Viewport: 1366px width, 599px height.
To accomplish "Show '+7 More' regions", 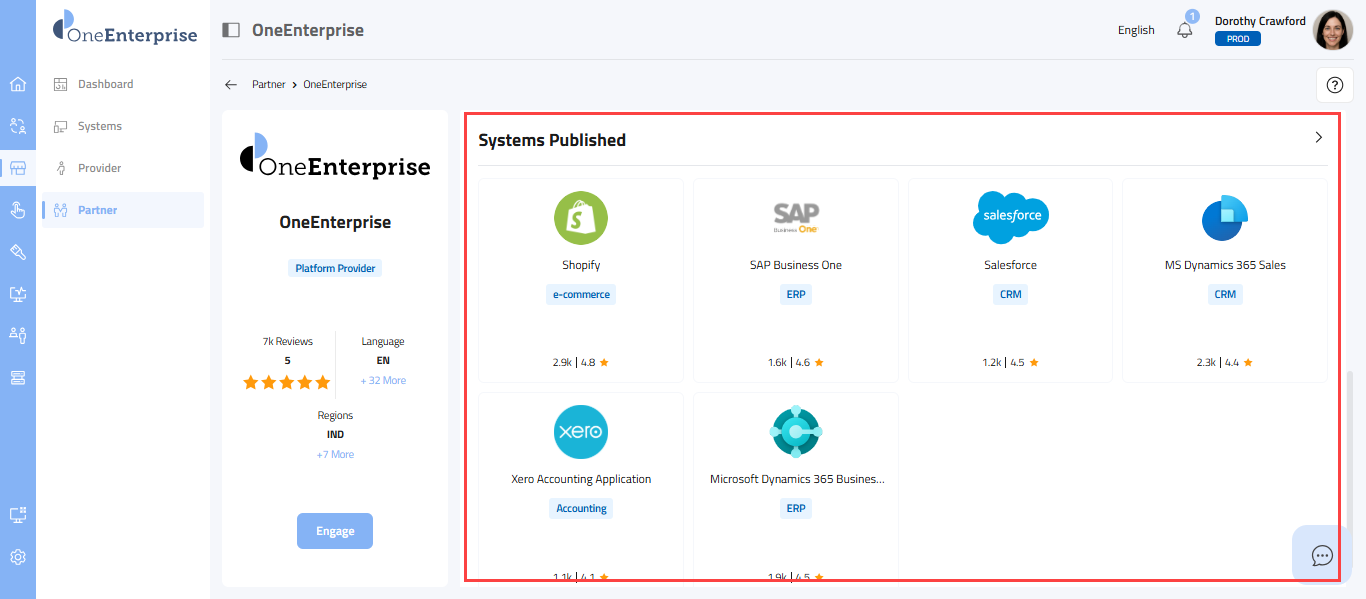I will tap(335, 455).
